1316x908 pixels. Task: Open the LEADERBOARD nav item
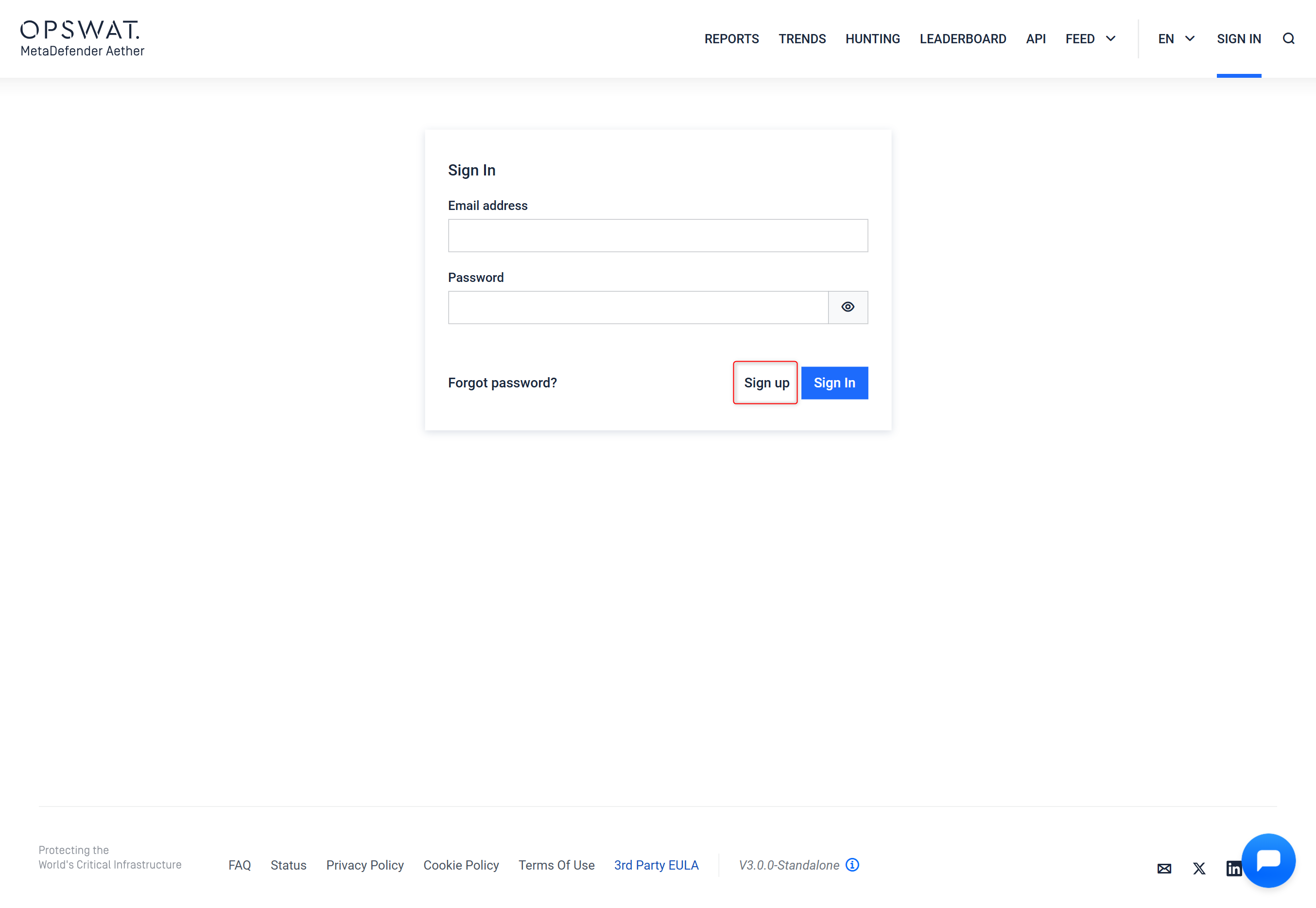pyautogui.click(x=962, y=39)
